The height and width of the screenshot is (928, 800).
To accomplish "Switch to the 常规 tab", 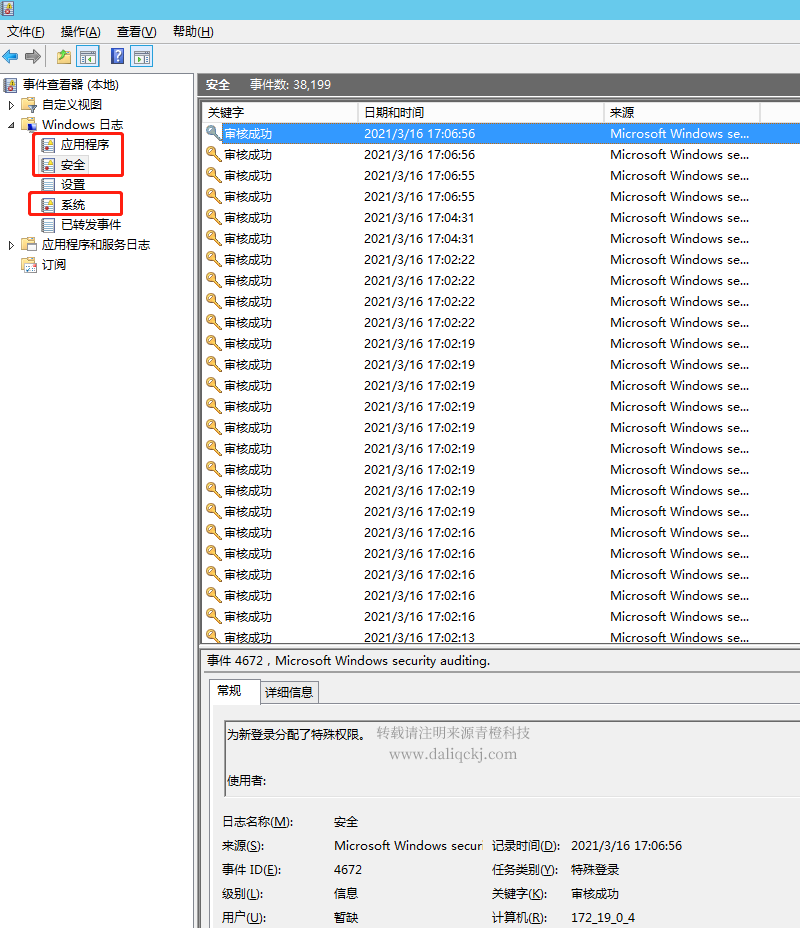I will tap(234, 691).
